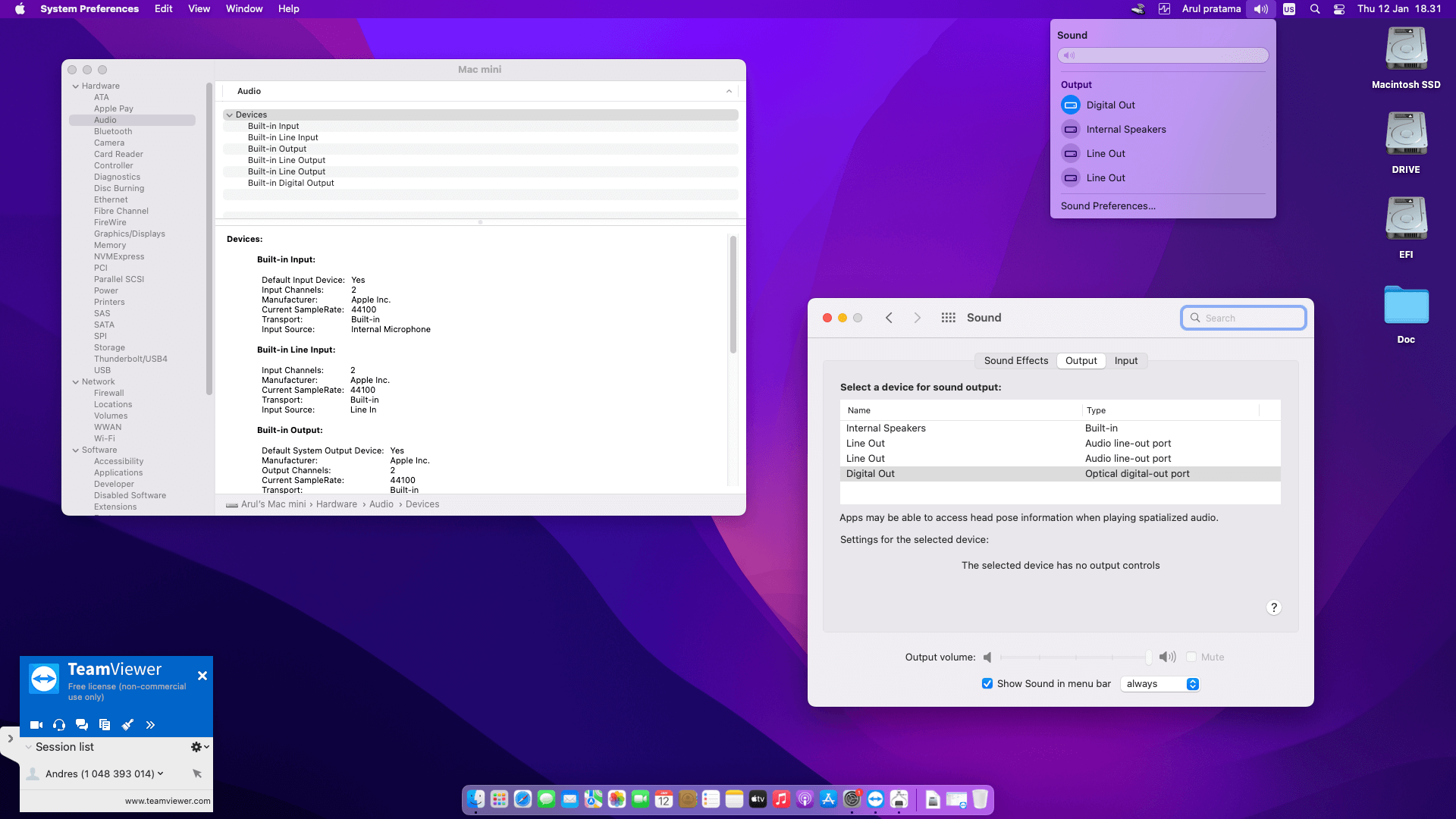Select Internal Speakers in Sound menu output
This screenshot has height=819, width=1456.
[1125, 130]
